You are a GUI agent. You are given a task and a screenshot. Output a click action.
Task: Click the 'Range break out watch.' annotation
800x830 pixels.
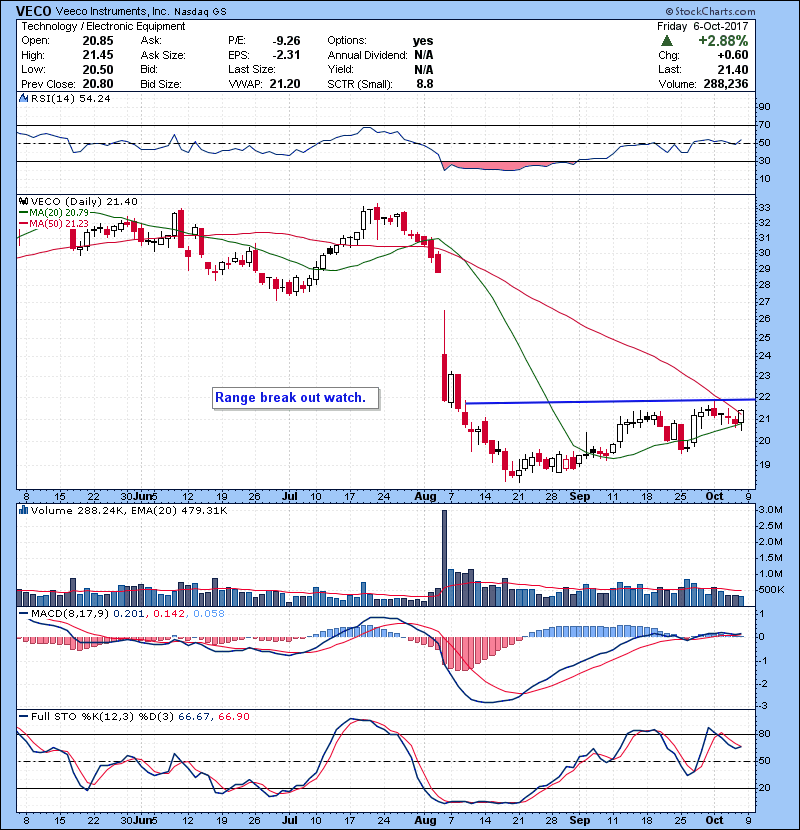pyautogui.click(x=295, y=398)
